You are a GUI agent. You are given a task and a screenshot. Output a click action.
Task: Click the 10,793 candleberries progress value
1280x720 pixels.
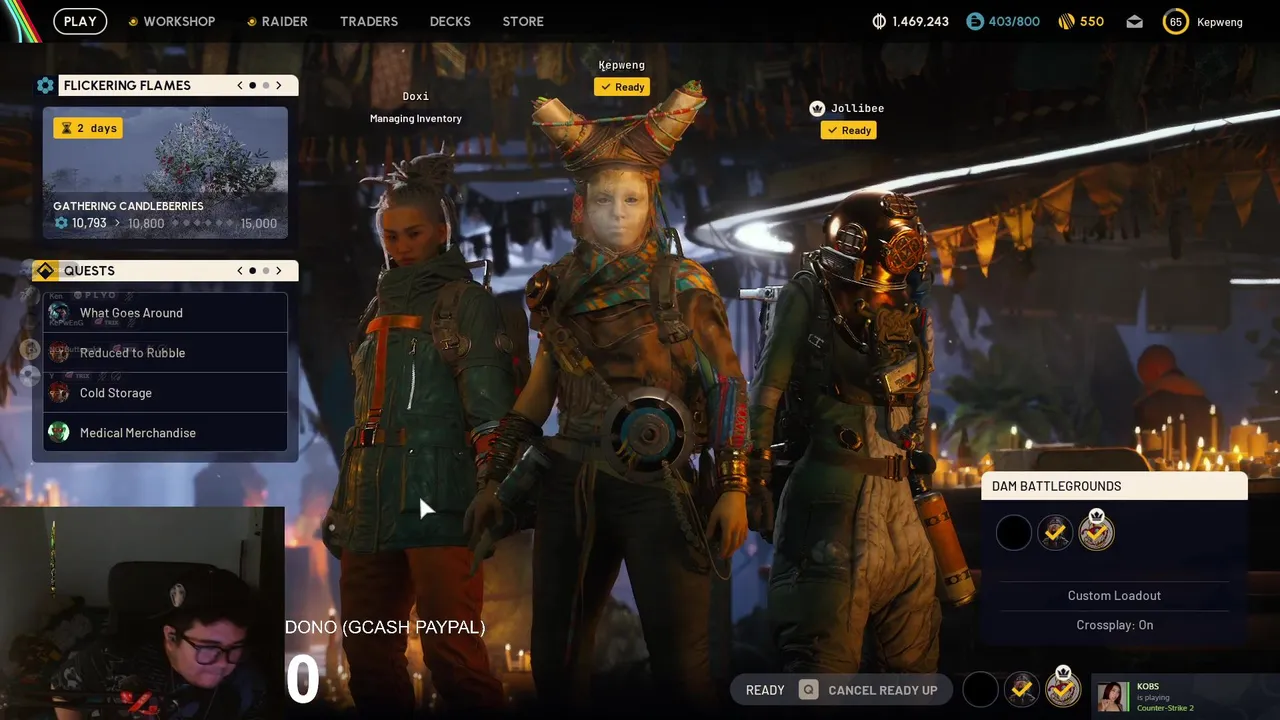click(89, 224)
